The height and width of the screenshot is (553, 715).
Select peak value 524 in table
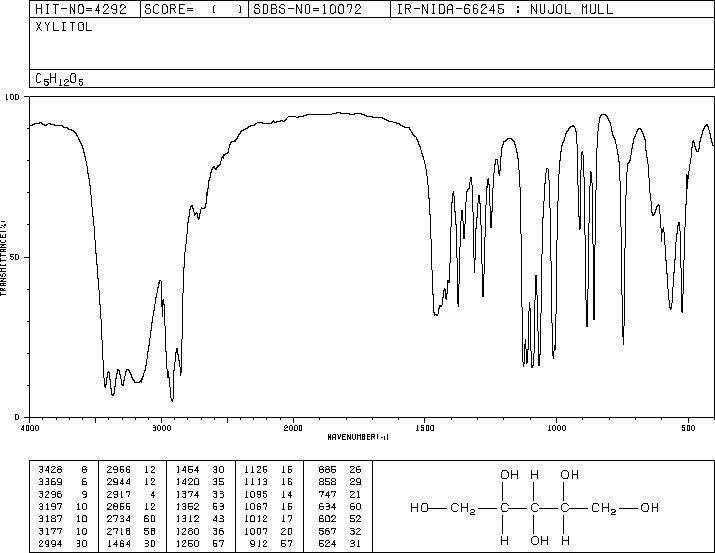327,543
